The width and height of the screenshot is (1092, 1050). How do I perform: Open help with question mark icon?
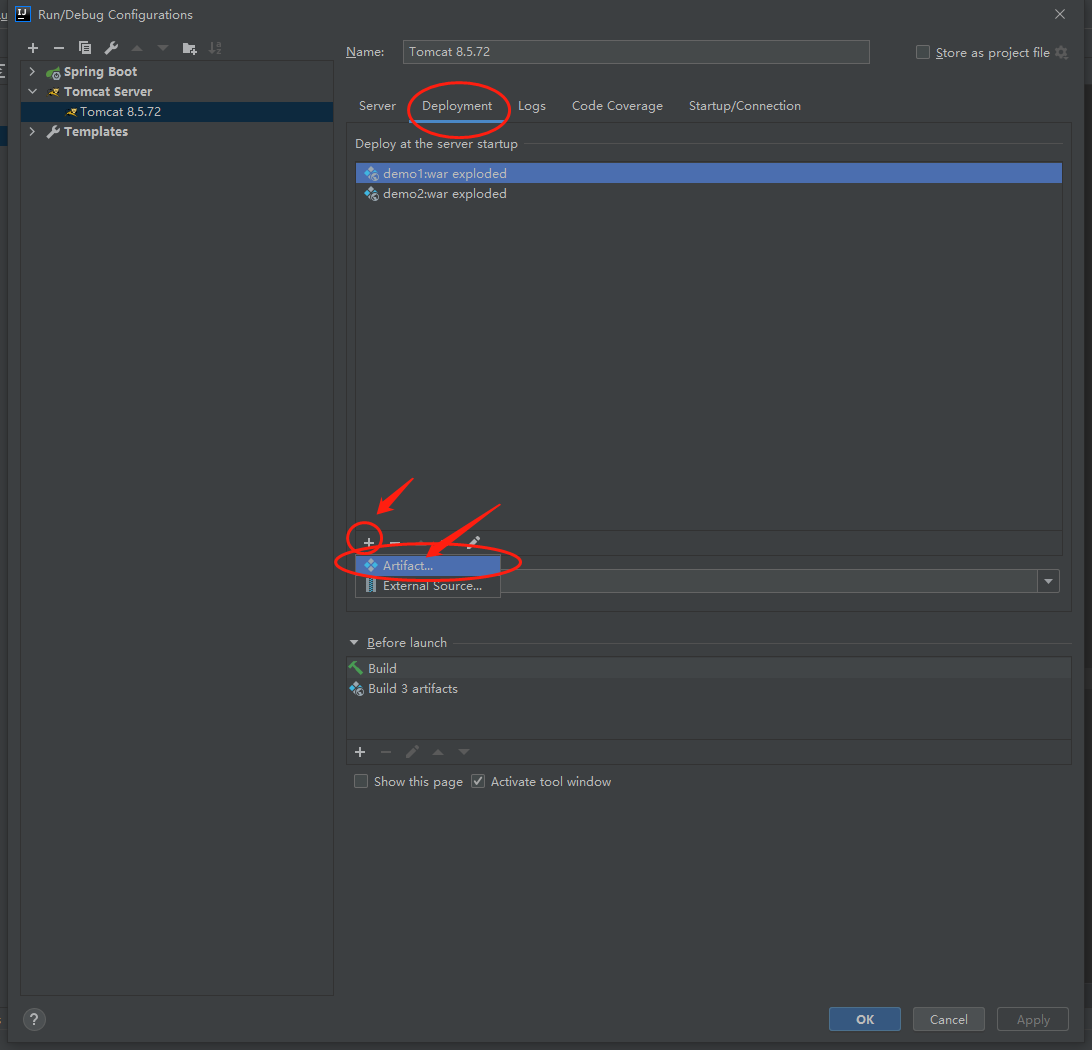point(34,1019)
